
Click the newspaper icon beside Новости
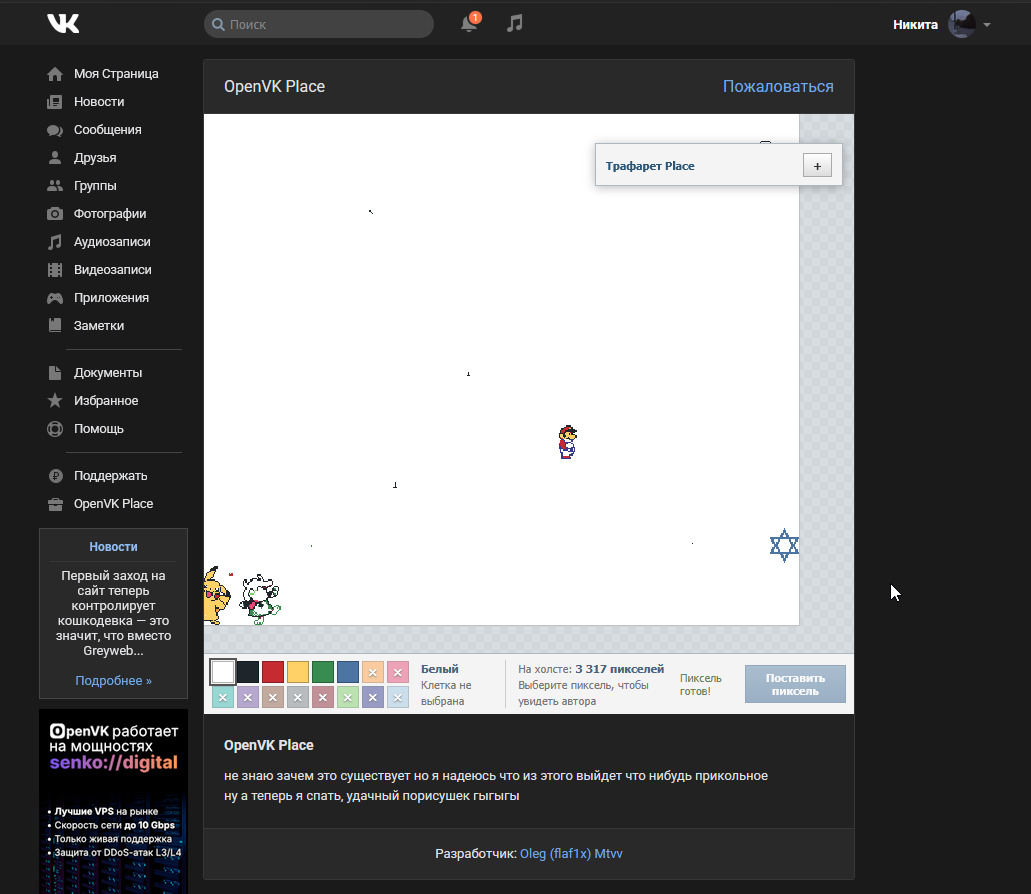pos(55,102)
